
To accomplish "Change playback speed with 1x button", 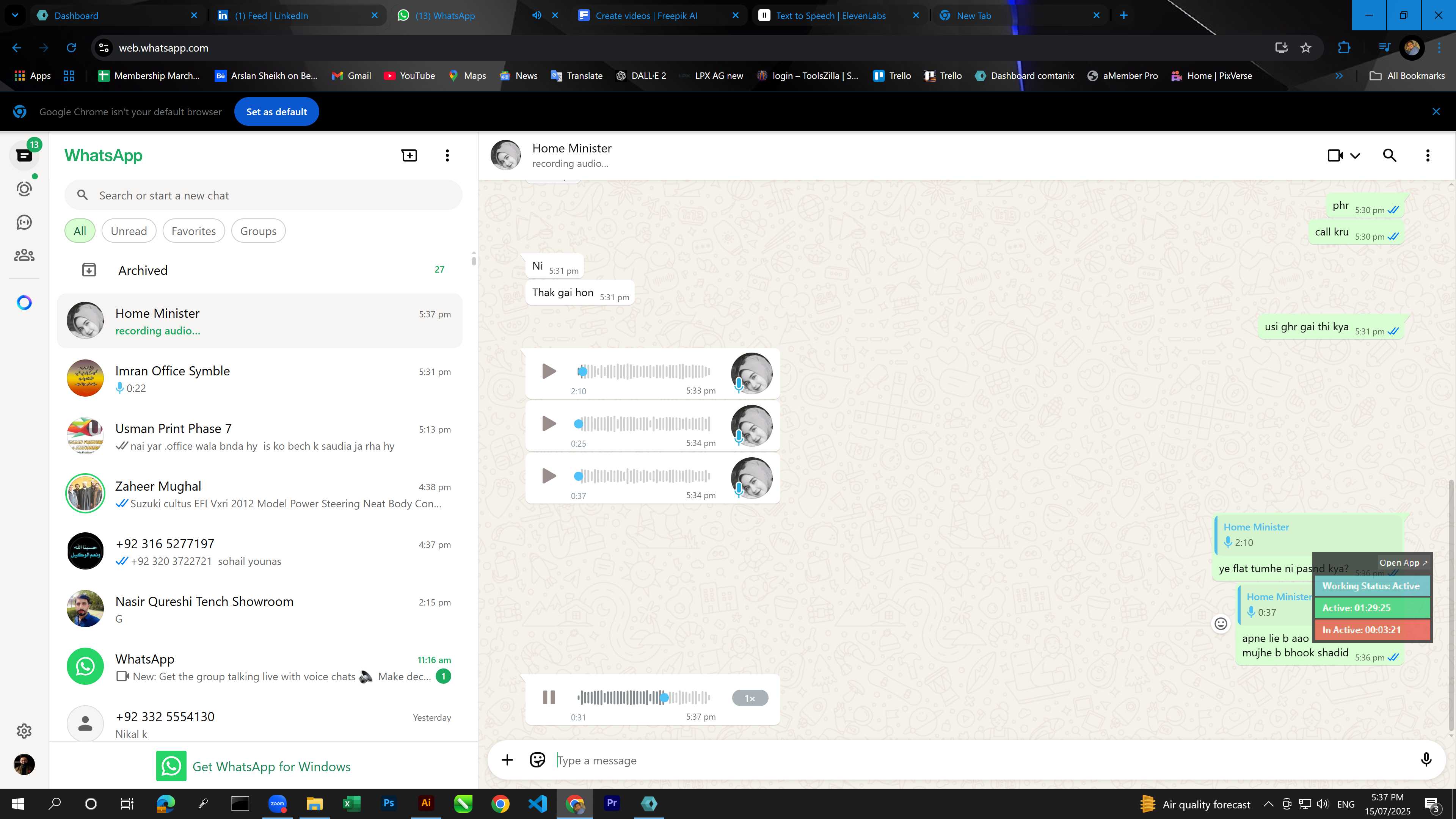I will coord(750,698).
